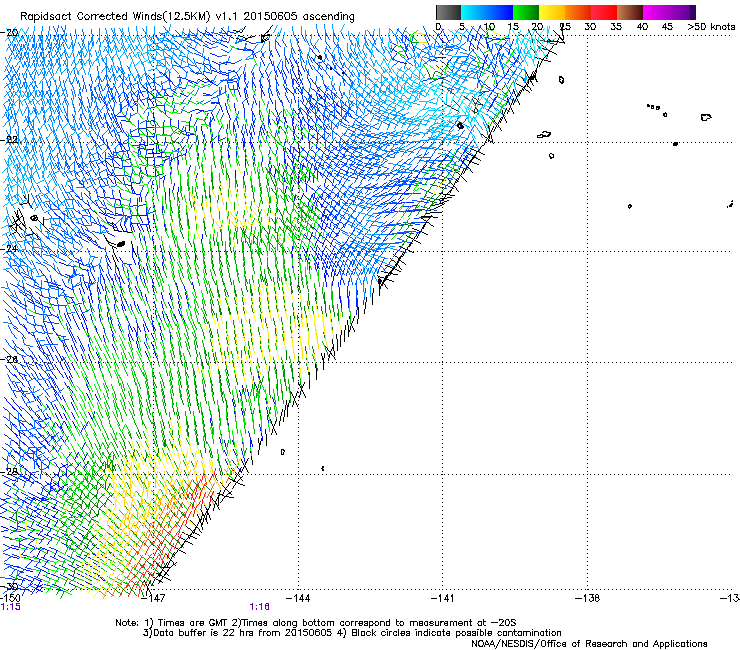Screen dimensions: 740x650
Task: Click legend tick label '10'
Action: click(489, 27)
